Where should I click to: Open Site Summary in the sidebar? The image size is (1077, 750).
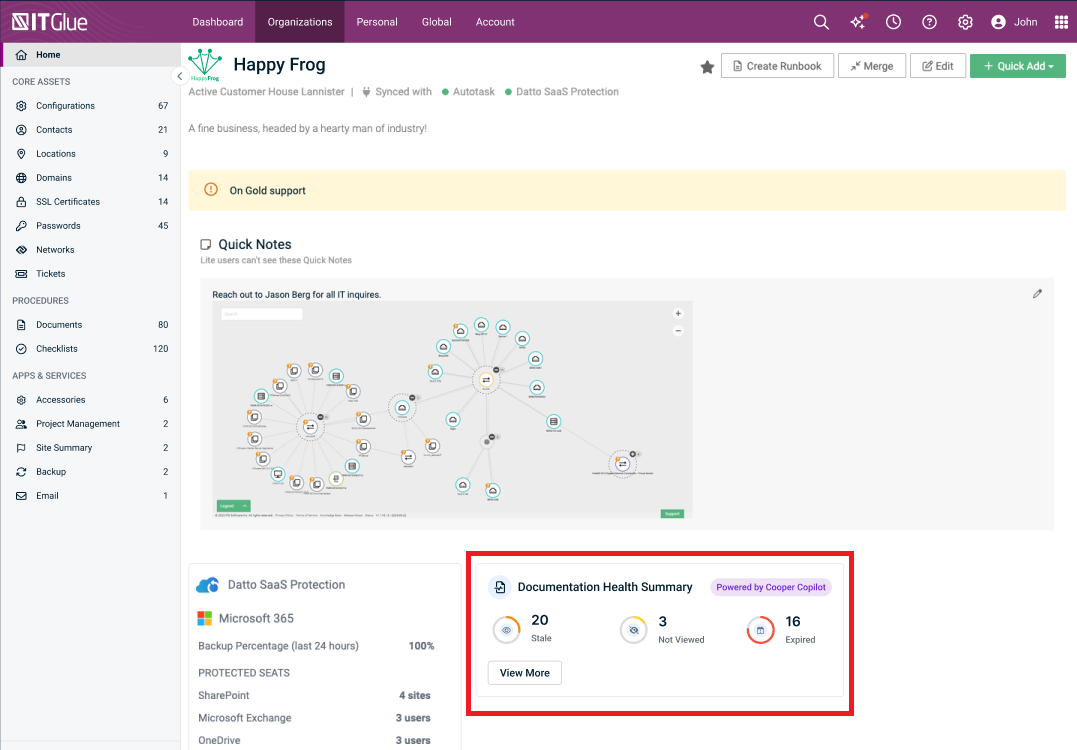pyautogui.click(x=91, y=448)
